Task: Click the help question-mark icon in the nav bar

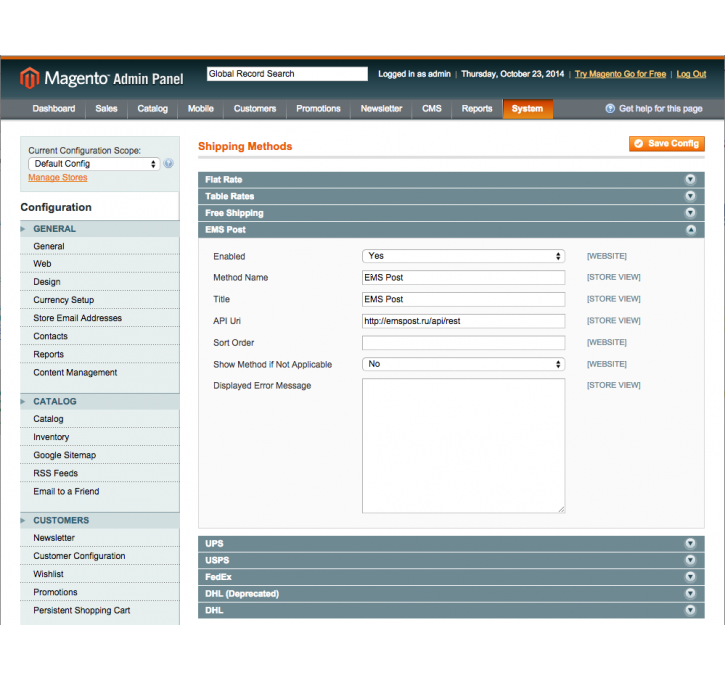Action: (x=610, y=109)
